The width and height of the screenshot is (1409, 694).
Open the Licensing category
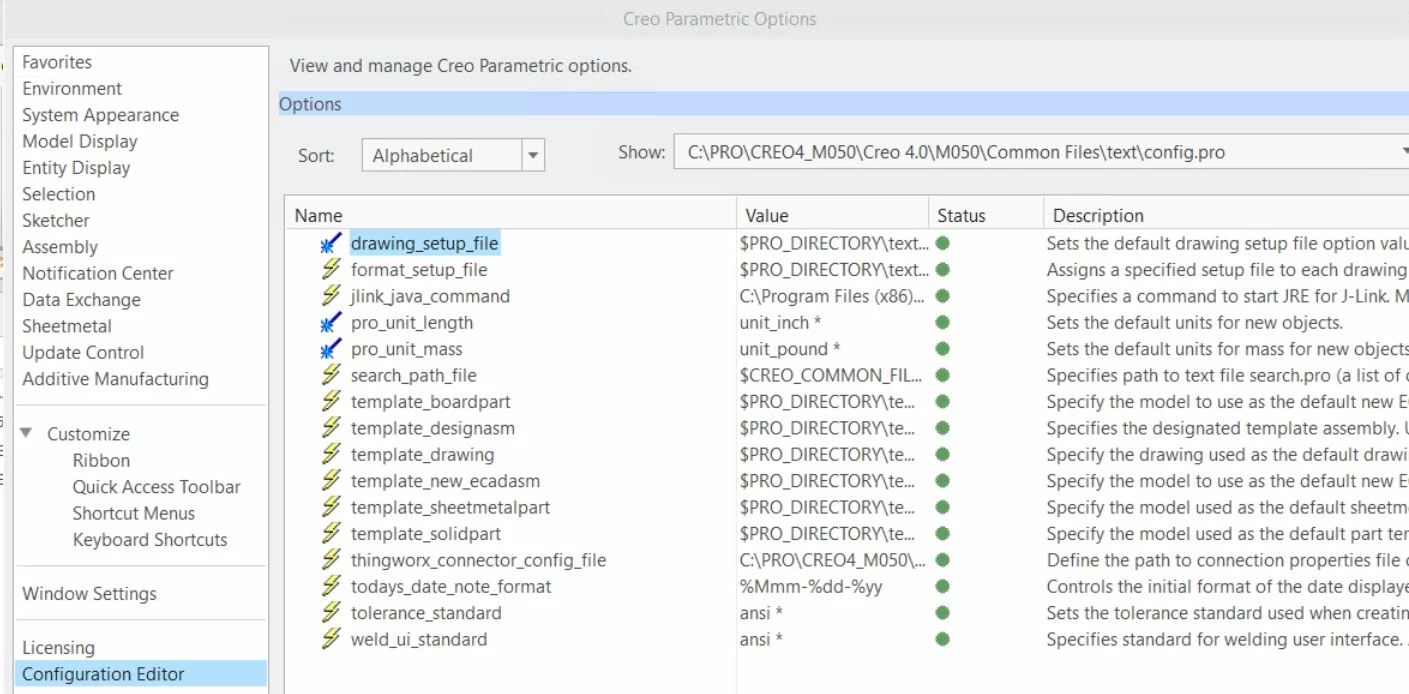[59, 647]
